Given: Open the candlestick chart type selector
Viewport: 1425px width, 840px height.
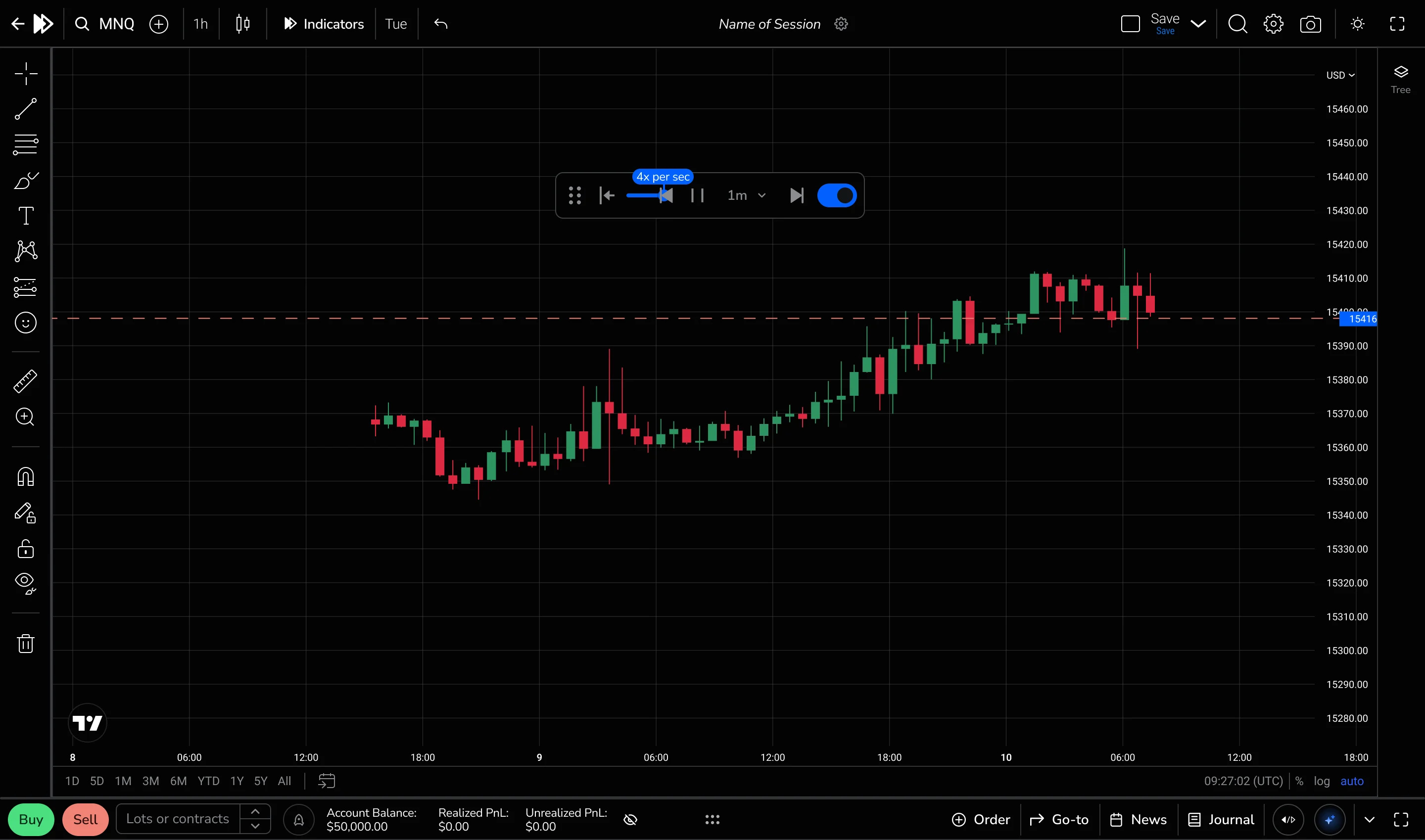Looking at the screenshot, I should click(x=243, y=24).
